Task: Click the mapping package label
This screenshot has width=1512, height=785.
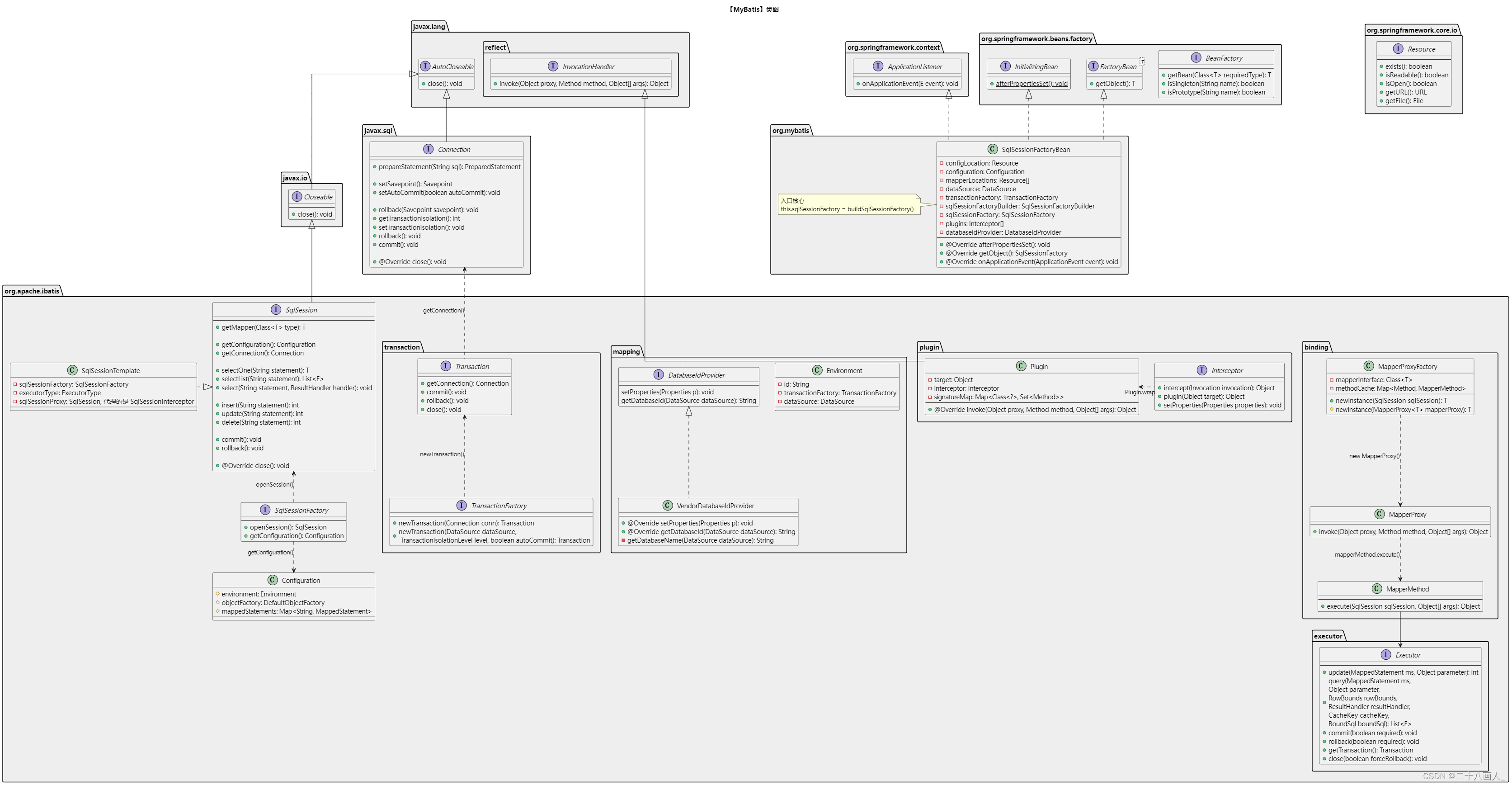Action: [x=626, y=352]
